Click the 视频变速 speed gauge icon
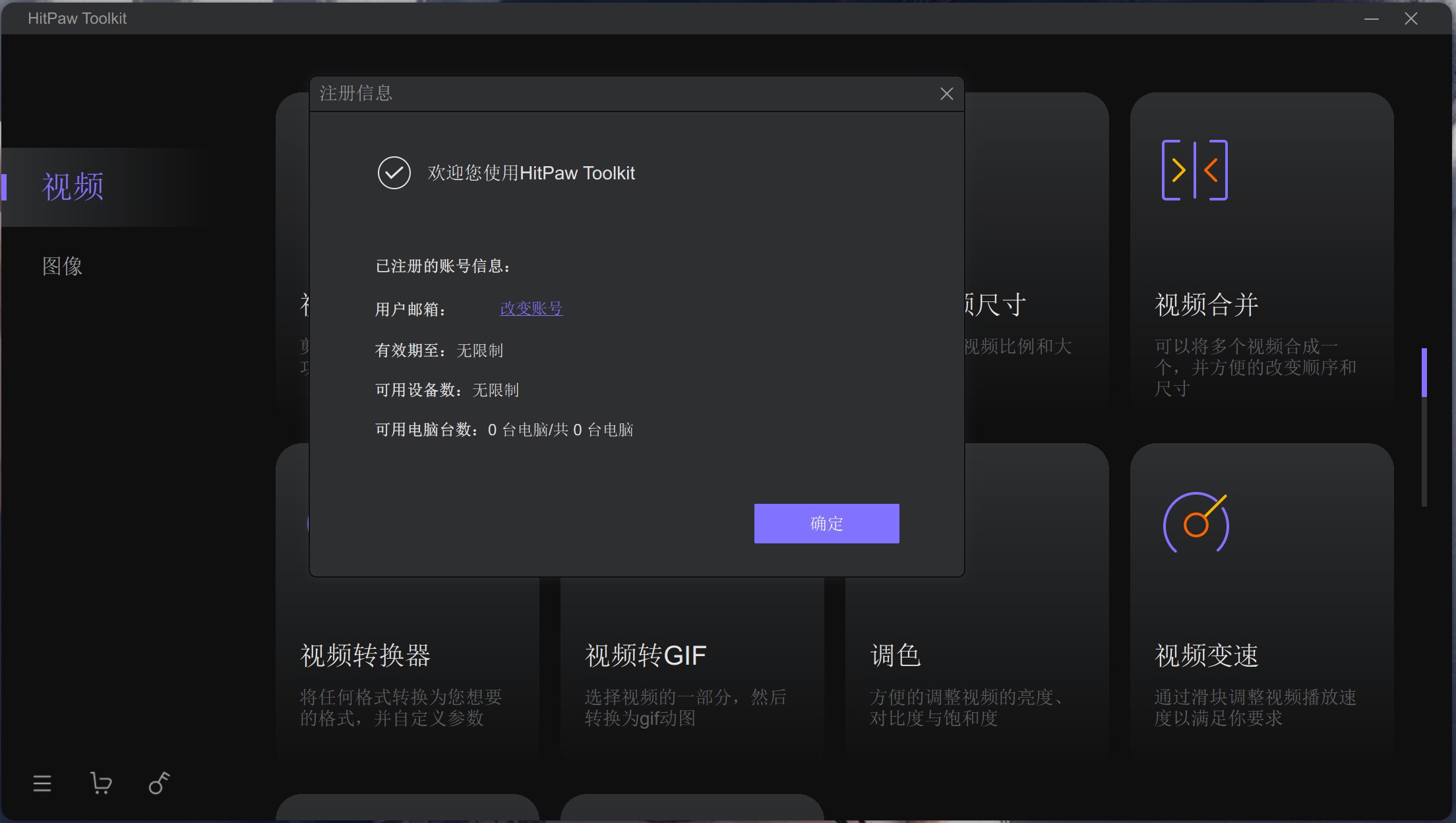The width and height of the screenshot is (1456, 823). click(x=1196, y=524)
